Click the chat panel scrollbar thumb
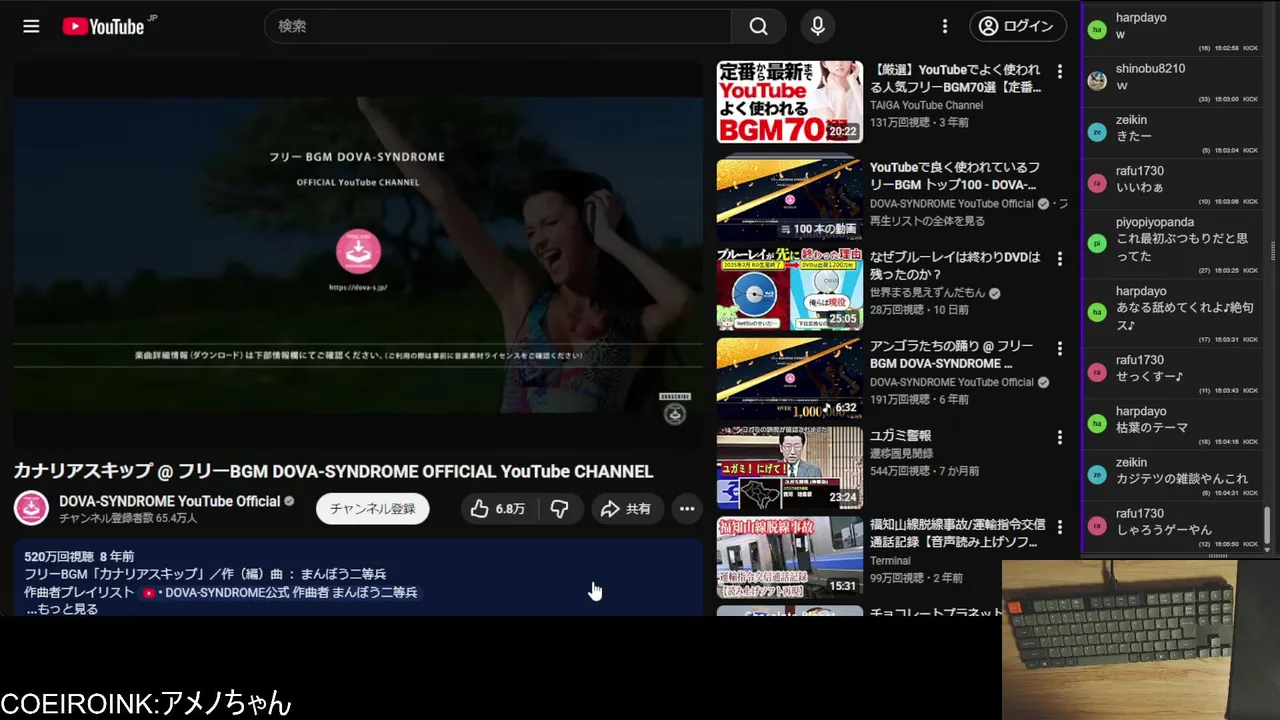The image size is (1280, 720). tap(1267, 524)
